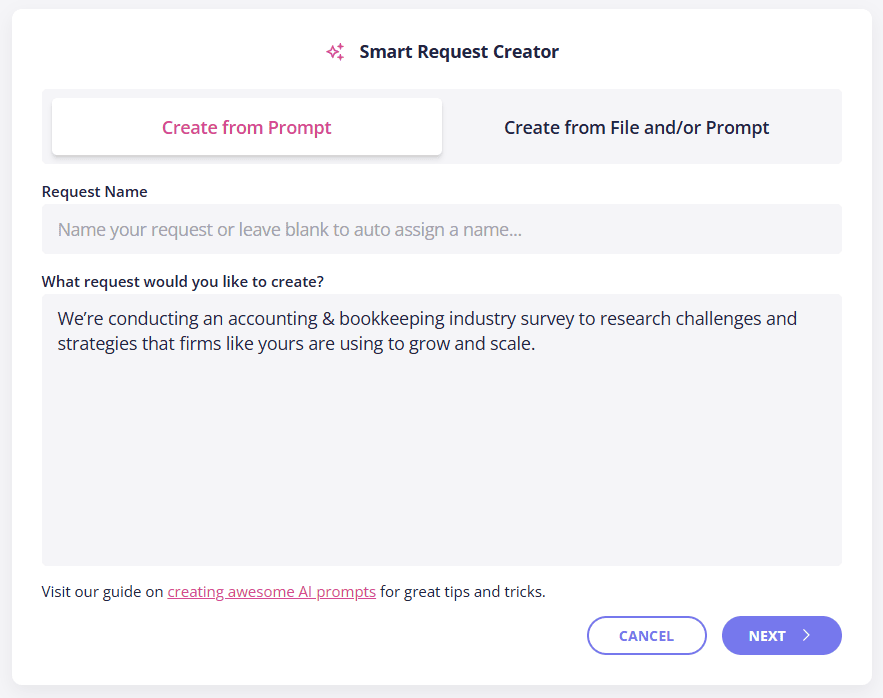Place cursor on the word "strategies" in the prompt
The width and height of the screenshot is (883, 698).
[100, 345]
